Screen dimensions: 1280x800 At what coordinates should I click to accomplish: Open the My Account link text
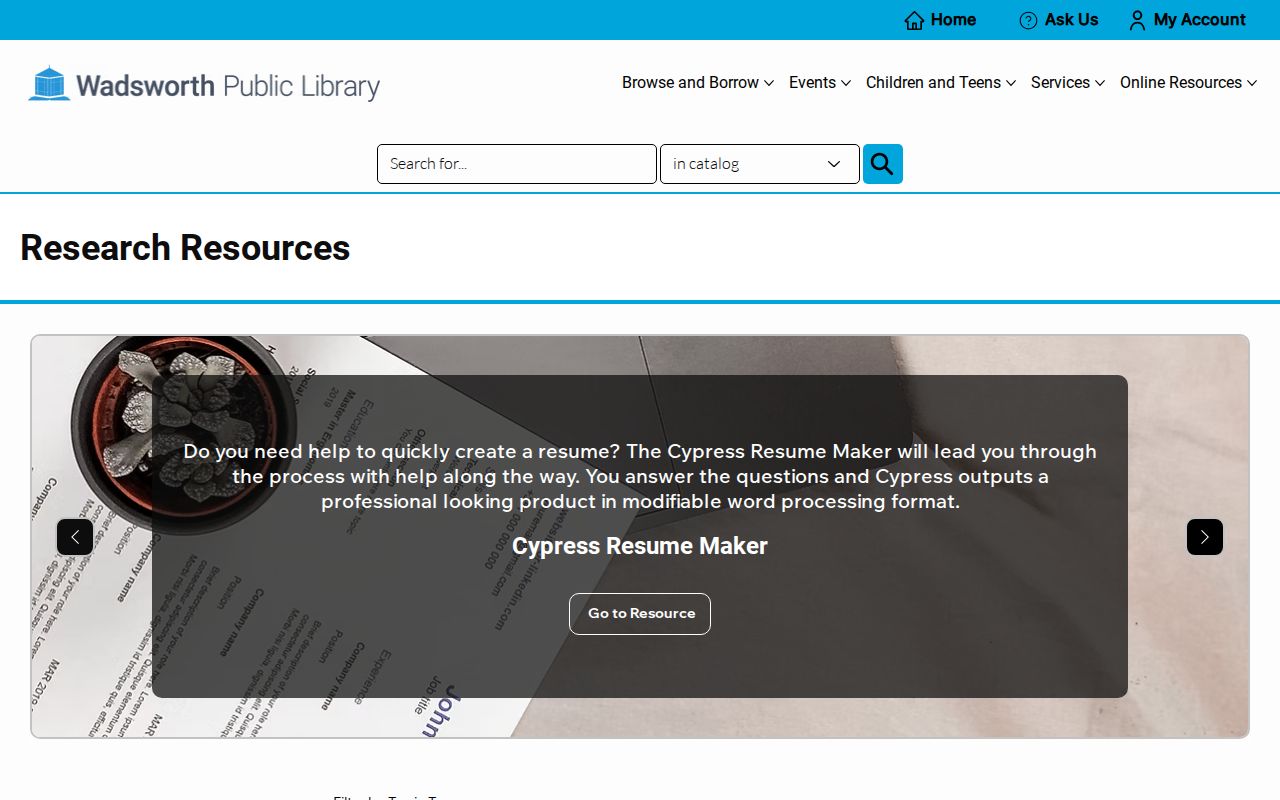tap(1199, 20)
